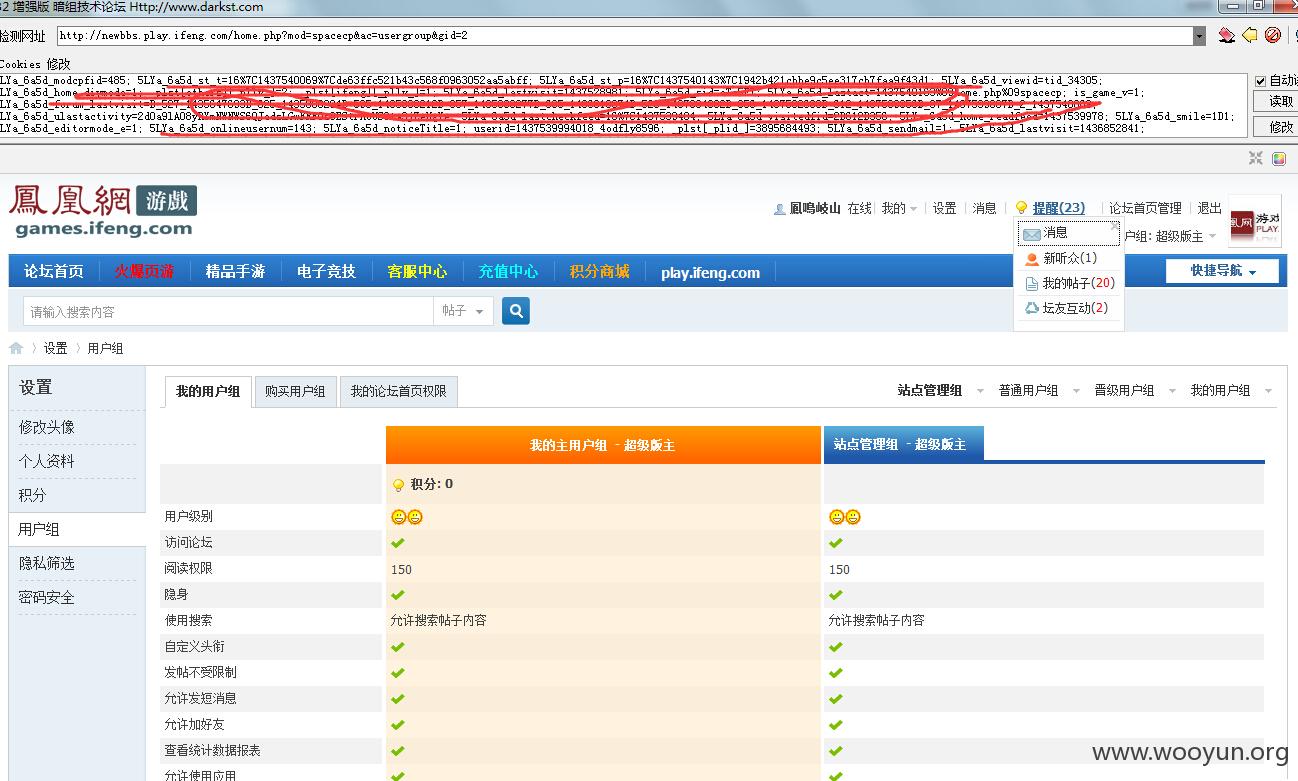Open 论坛首页管理 in the top bar
Viewport: 1298px width, 781px height.
(x=1145, y=208)
